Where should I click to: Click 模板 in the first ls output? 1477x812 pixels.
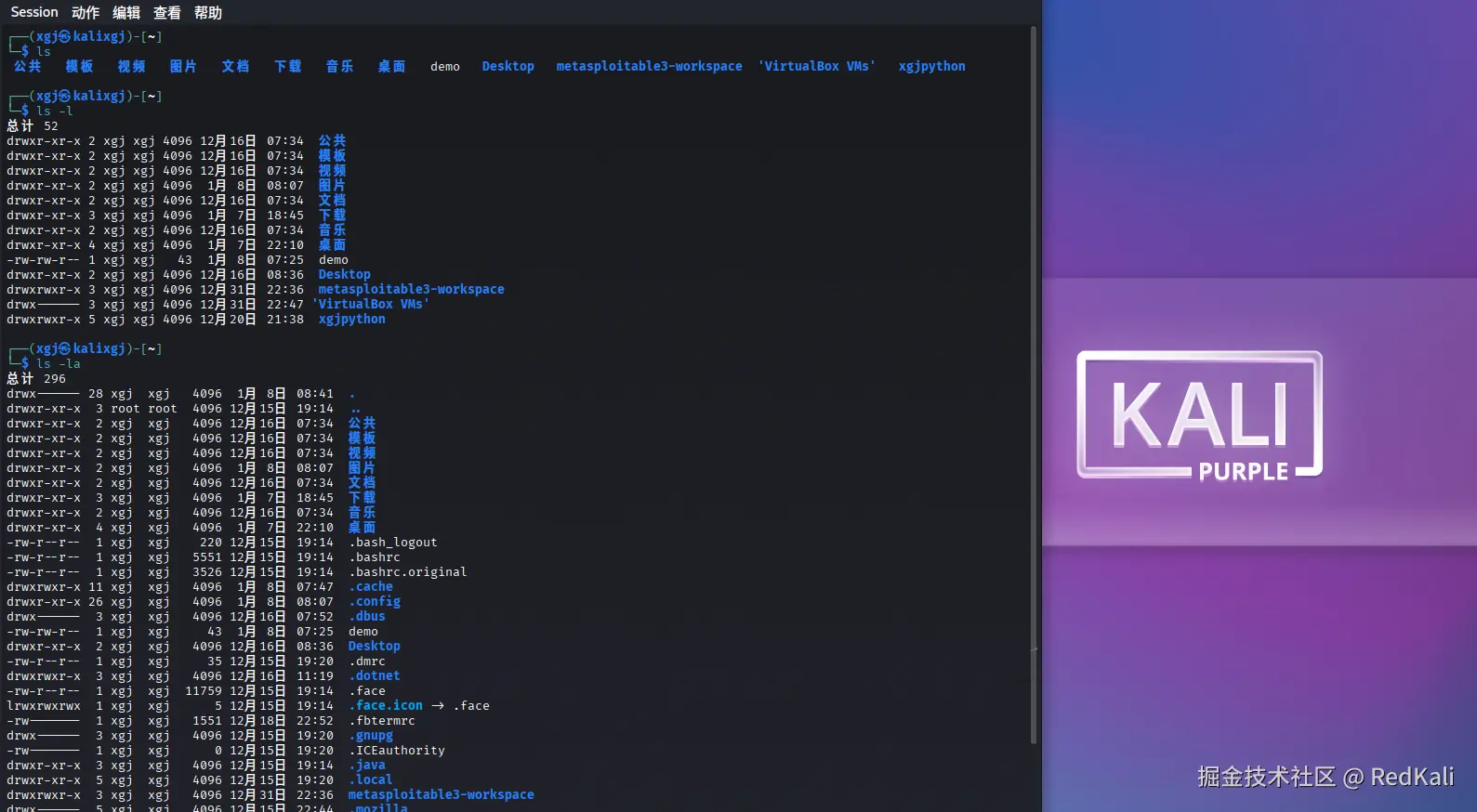pyautogui.click(x=80, y=66)
